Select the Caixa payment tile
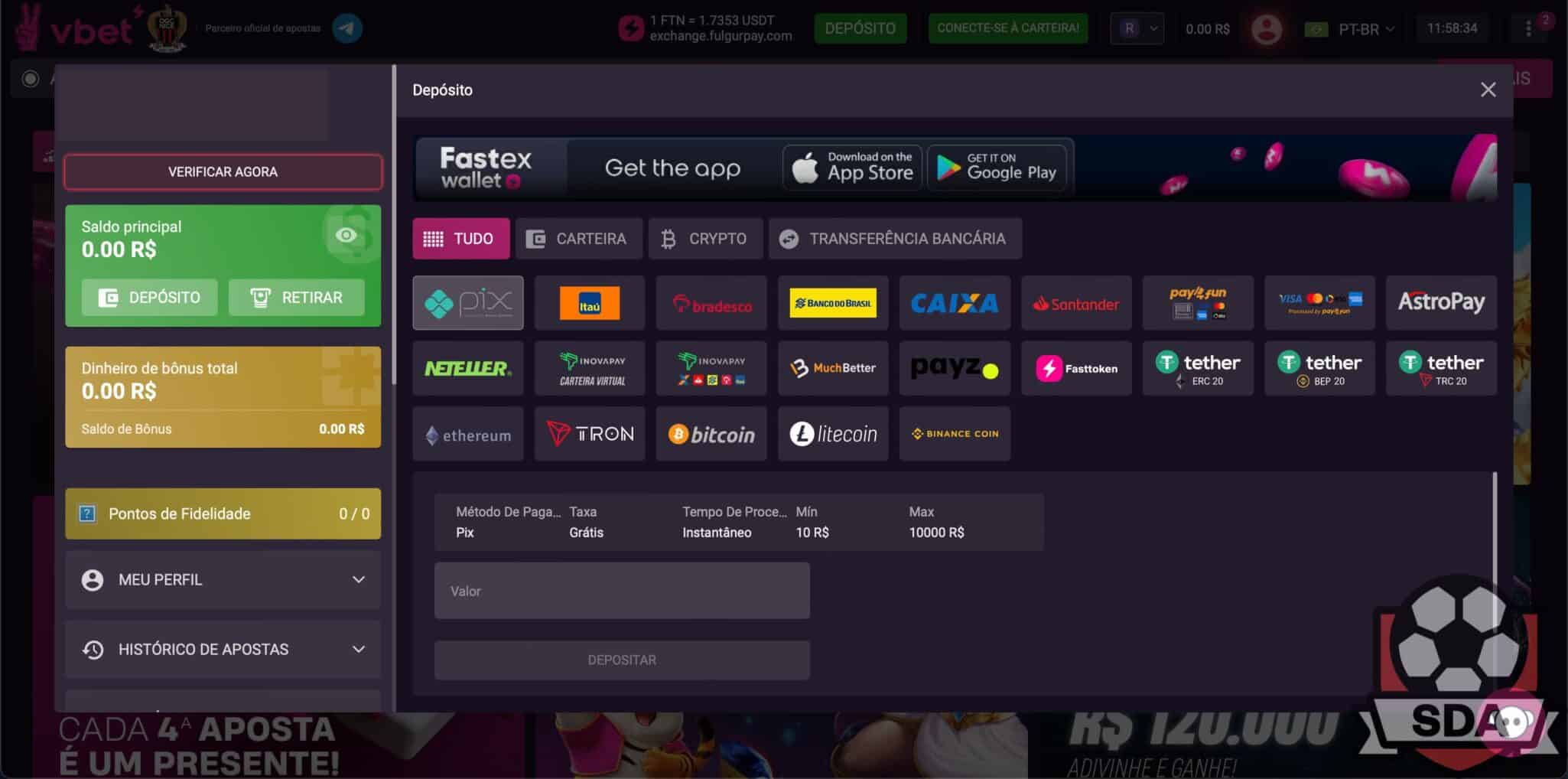Image resolution: width=1568 pixels, height=779 pixels. [955, 303]
